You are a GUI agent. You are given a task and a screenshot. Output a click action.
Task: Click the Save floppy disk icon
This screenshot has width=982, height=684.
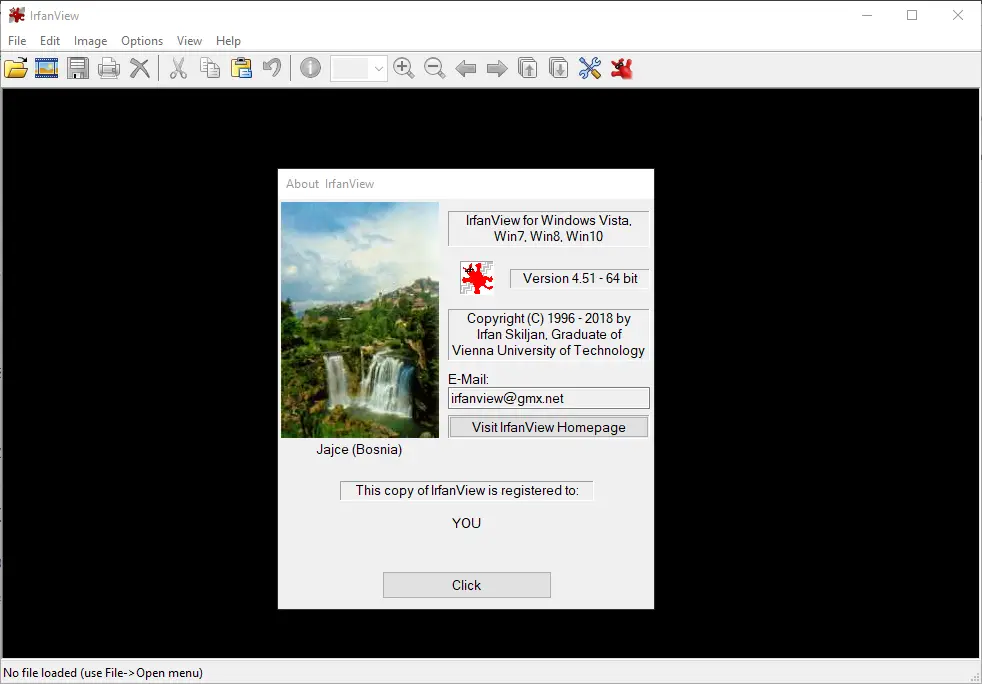point(78,68)
